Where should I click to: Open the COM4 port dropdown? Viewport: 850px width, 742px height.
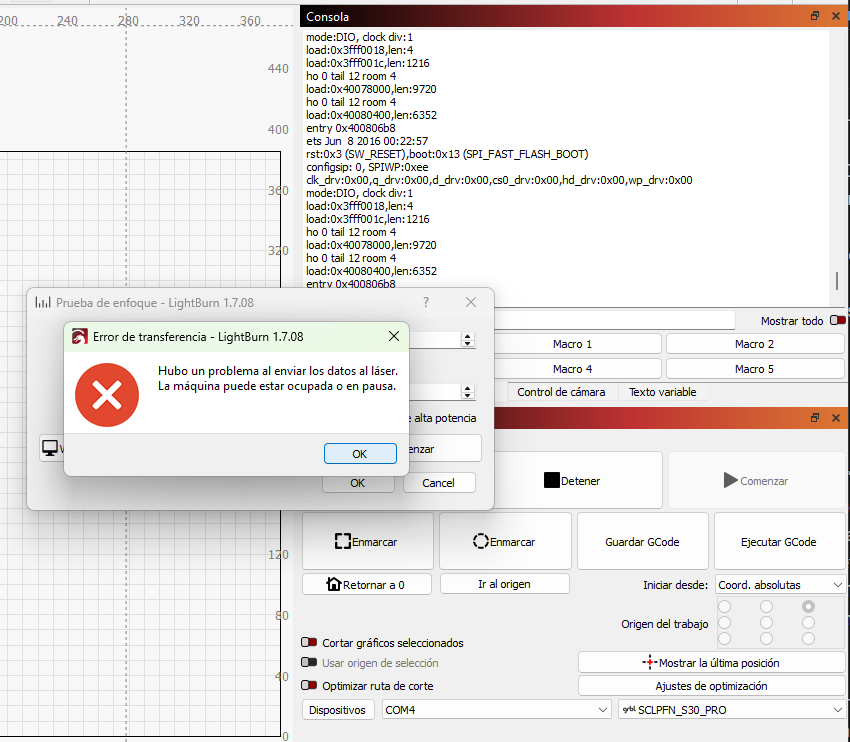(496, 709)
